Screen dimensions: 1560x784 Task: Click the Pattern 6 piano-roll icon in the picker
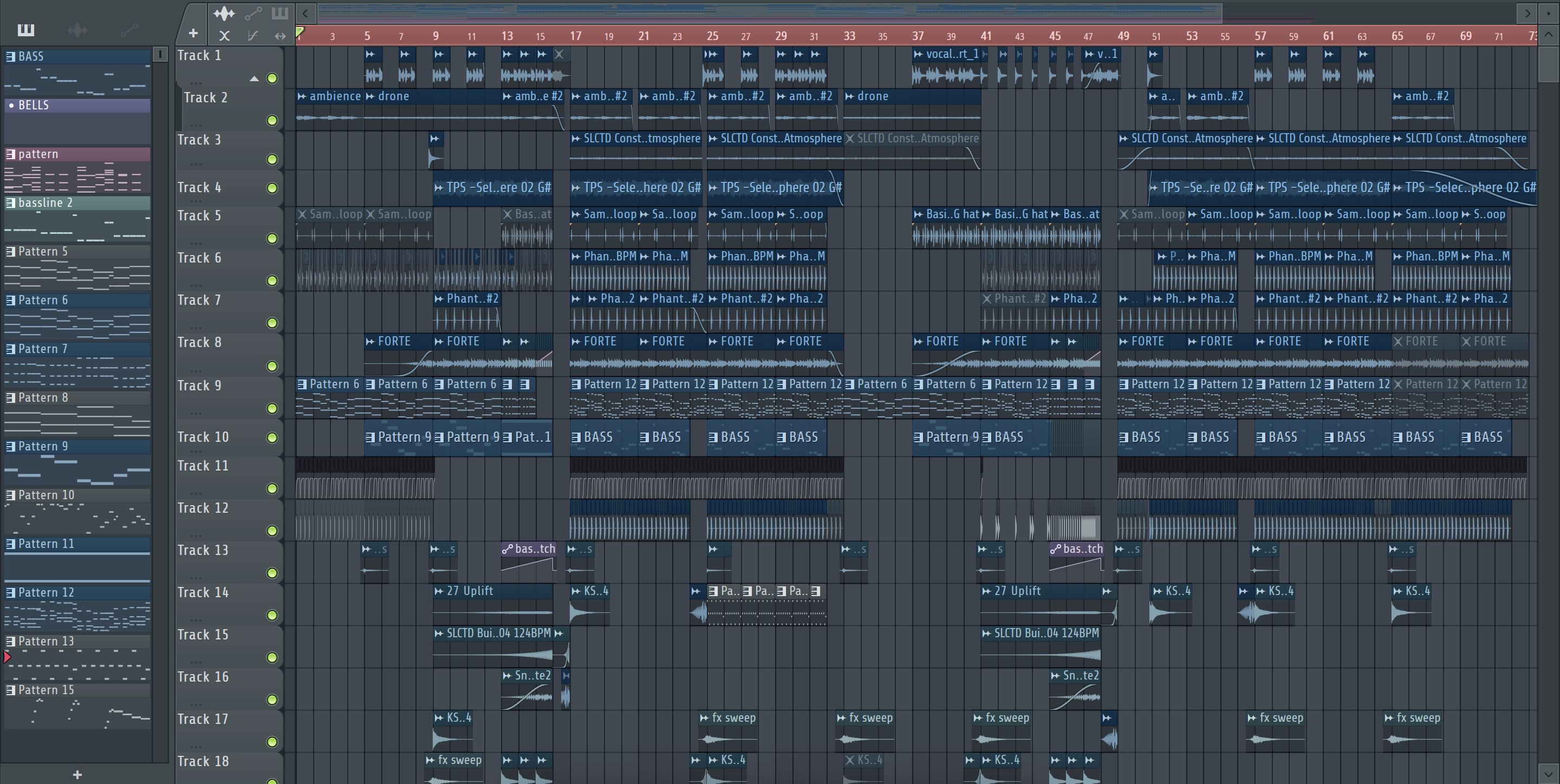point(10,300)
